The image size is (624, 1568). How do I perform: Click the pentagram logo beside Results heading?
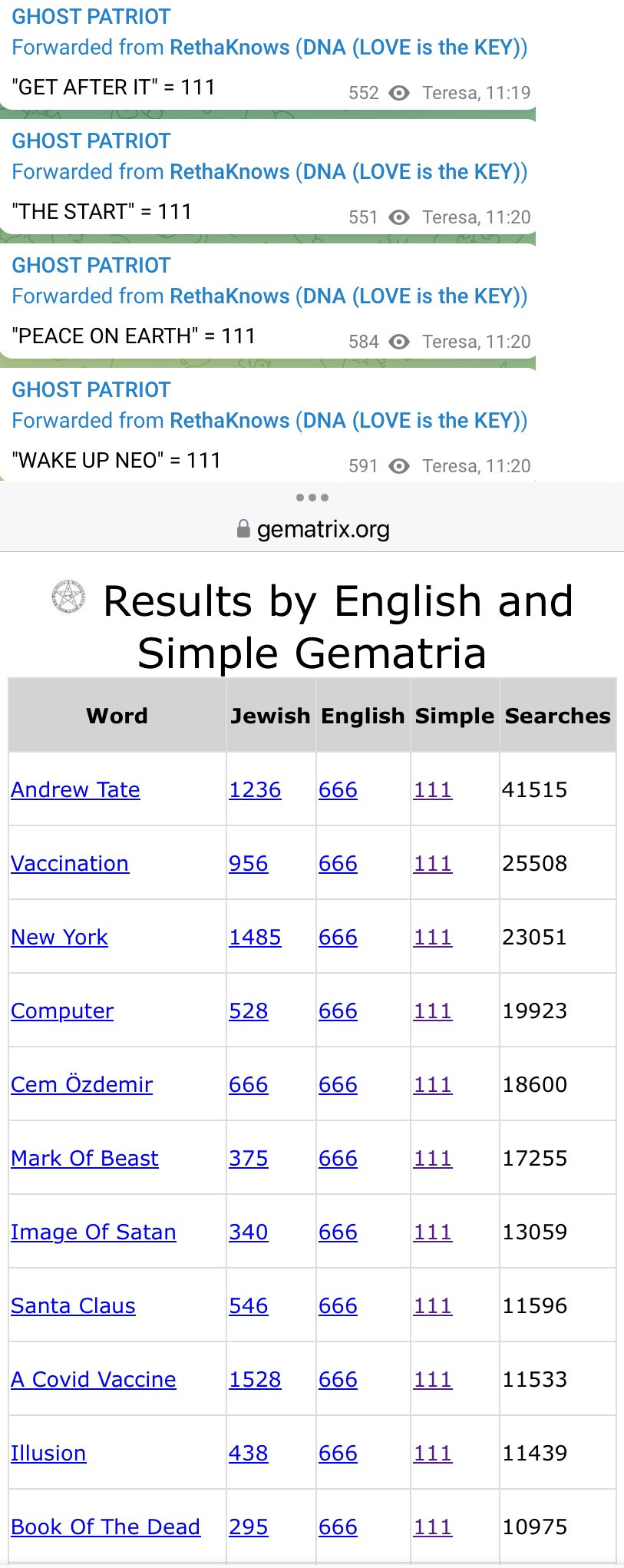click(x=69, y=597)
